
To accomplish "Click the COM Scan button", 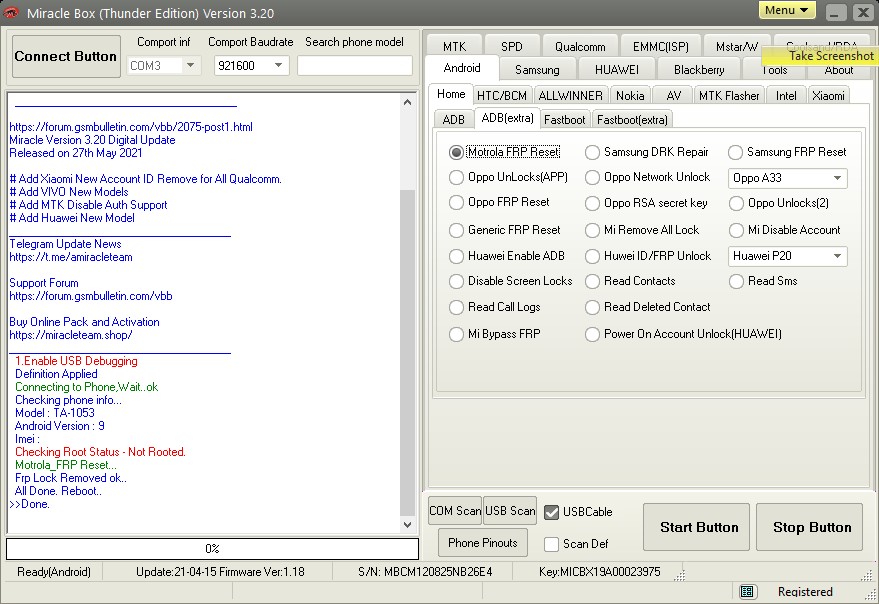I will pyautogui.click(x=455, y=511).
